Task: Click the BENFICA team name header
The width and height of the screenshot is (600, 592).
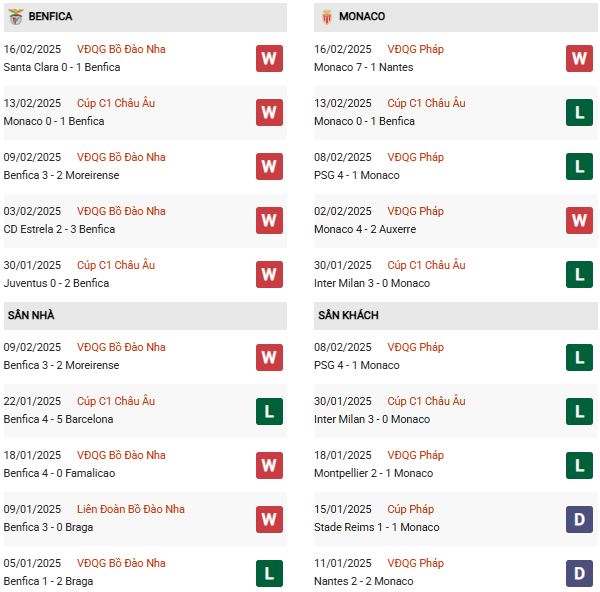Action: [x=50, y=17]
